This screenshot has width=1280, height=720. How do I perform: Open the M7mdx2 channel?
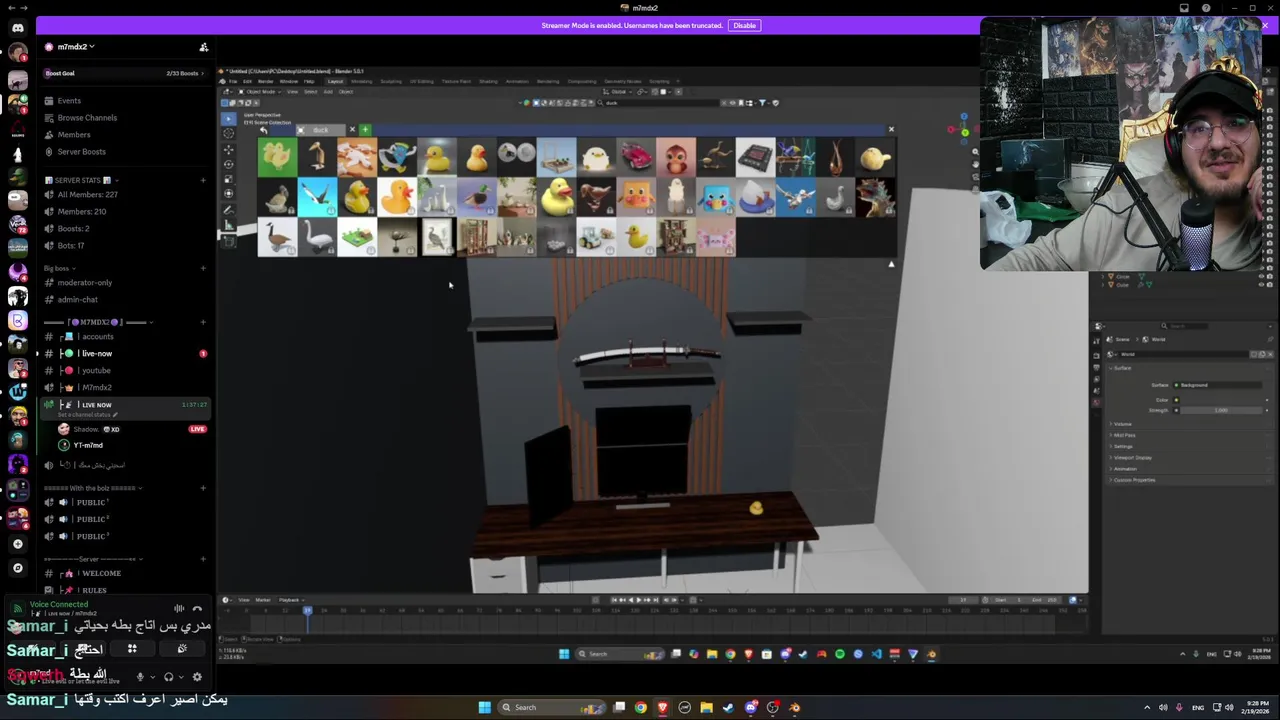(x=125, y=388)
